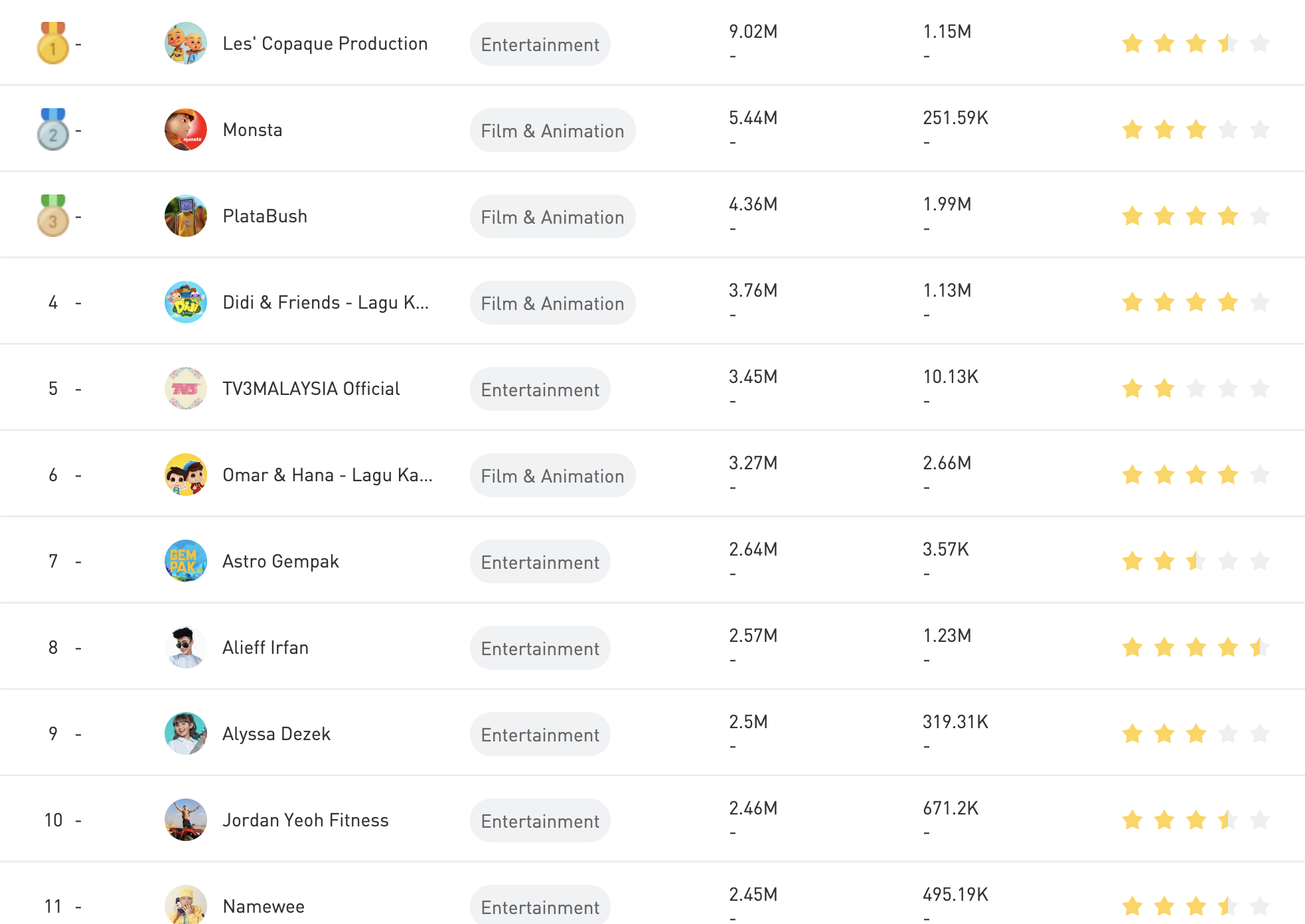This screenshot has width=1305, height=924.
Task: Click the bronze third-place medal icon
Action: 53,216
